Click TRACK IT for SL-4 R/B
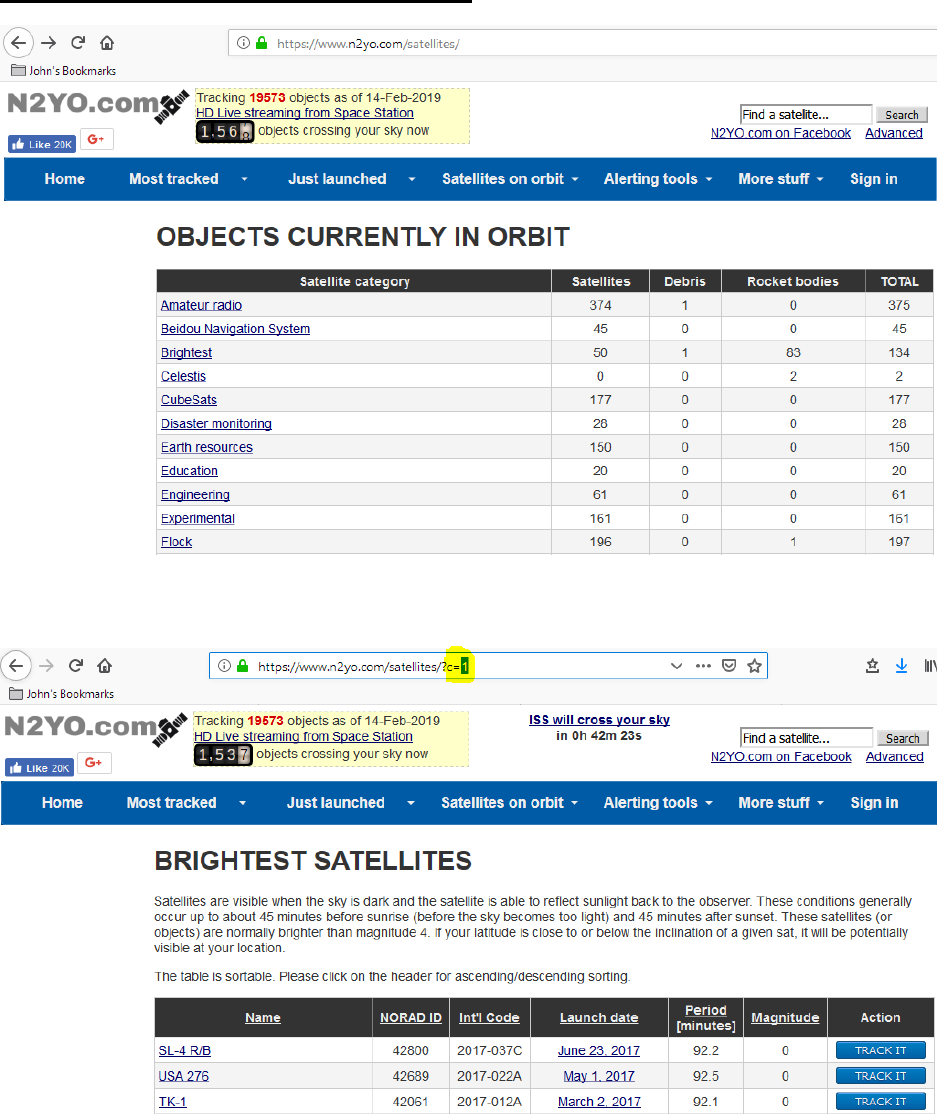The image size is (937, 1114). 881,1050
